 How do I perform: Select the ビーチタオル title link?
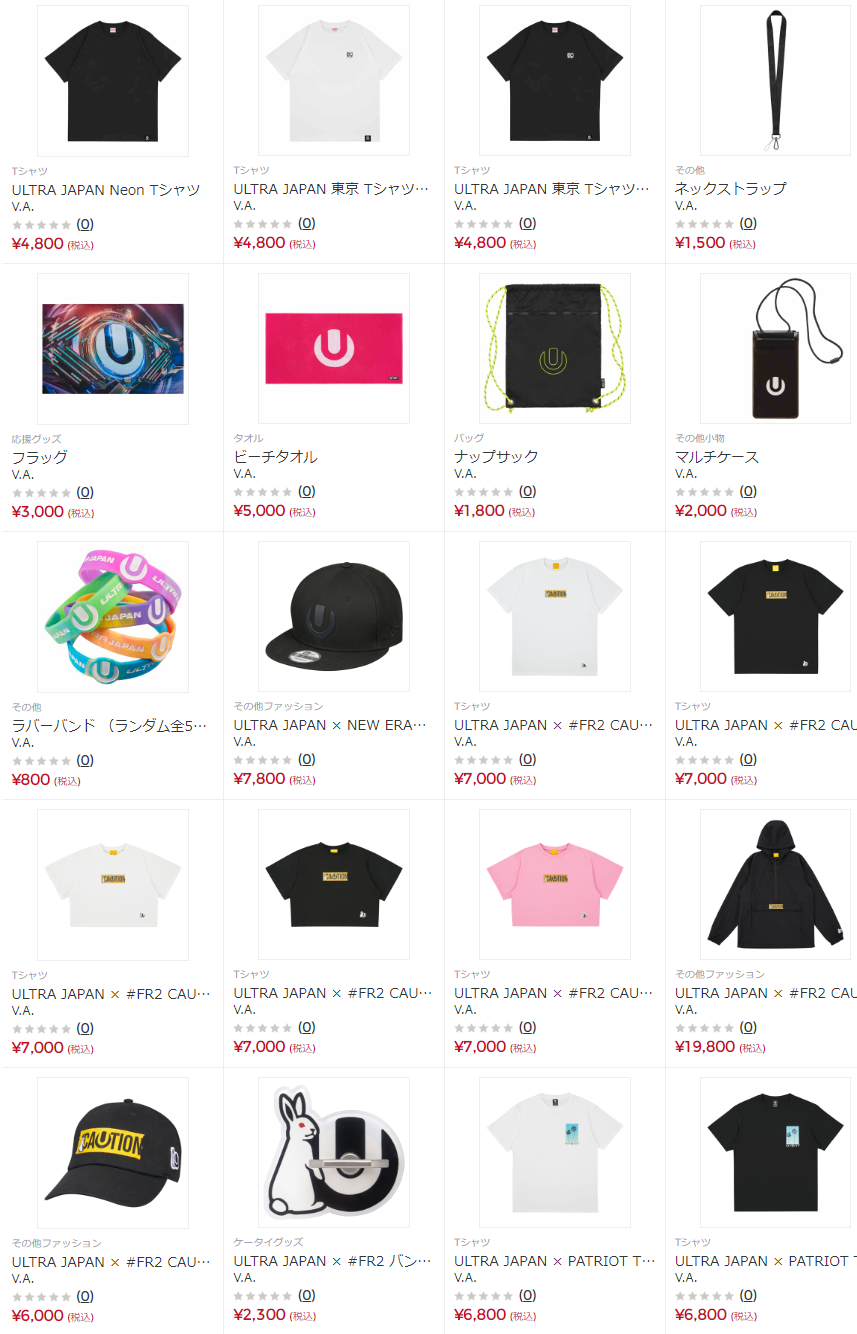coord(275,457)
